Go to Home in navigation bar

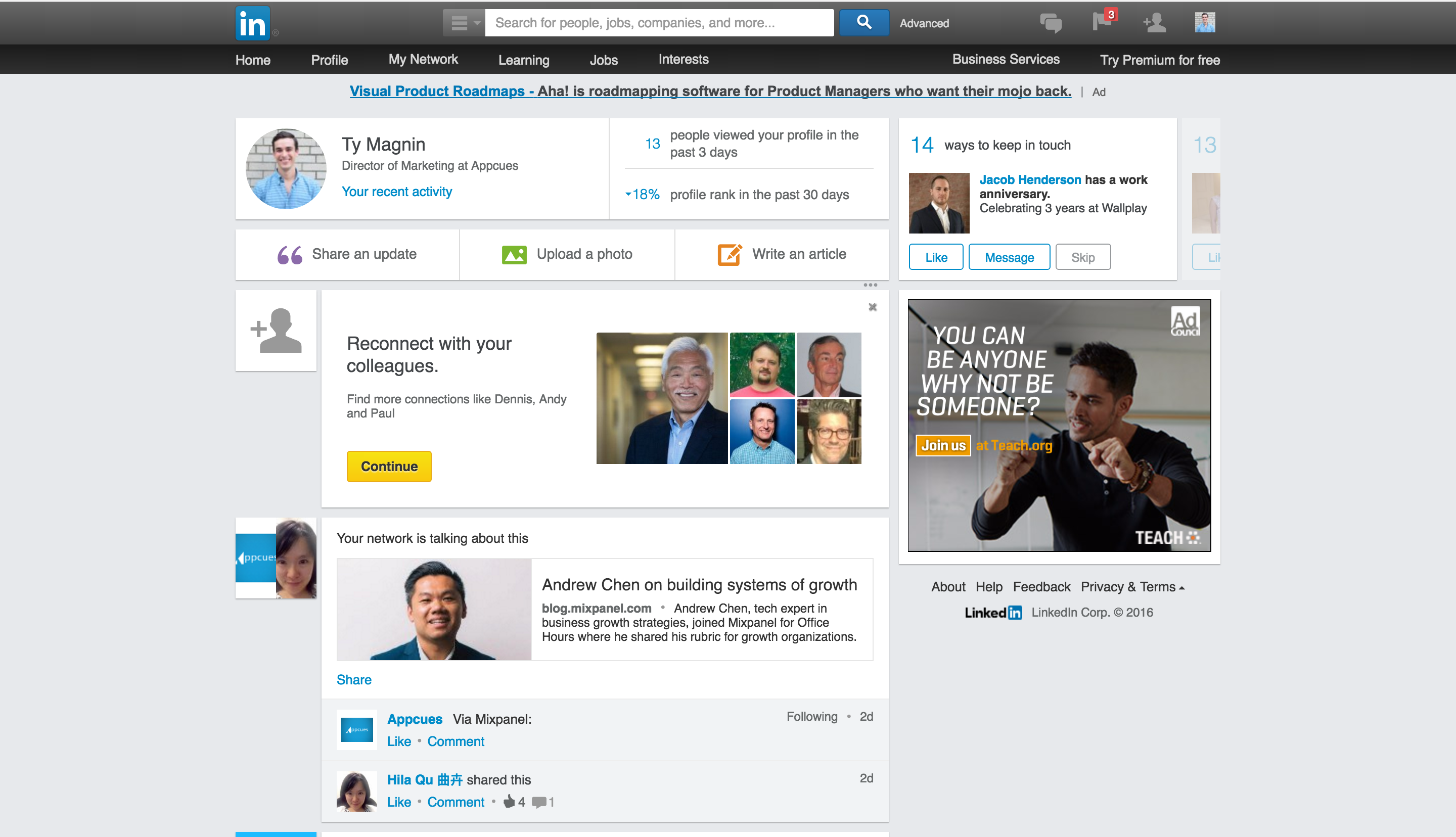pyautogui.click(x=253, y=60)
